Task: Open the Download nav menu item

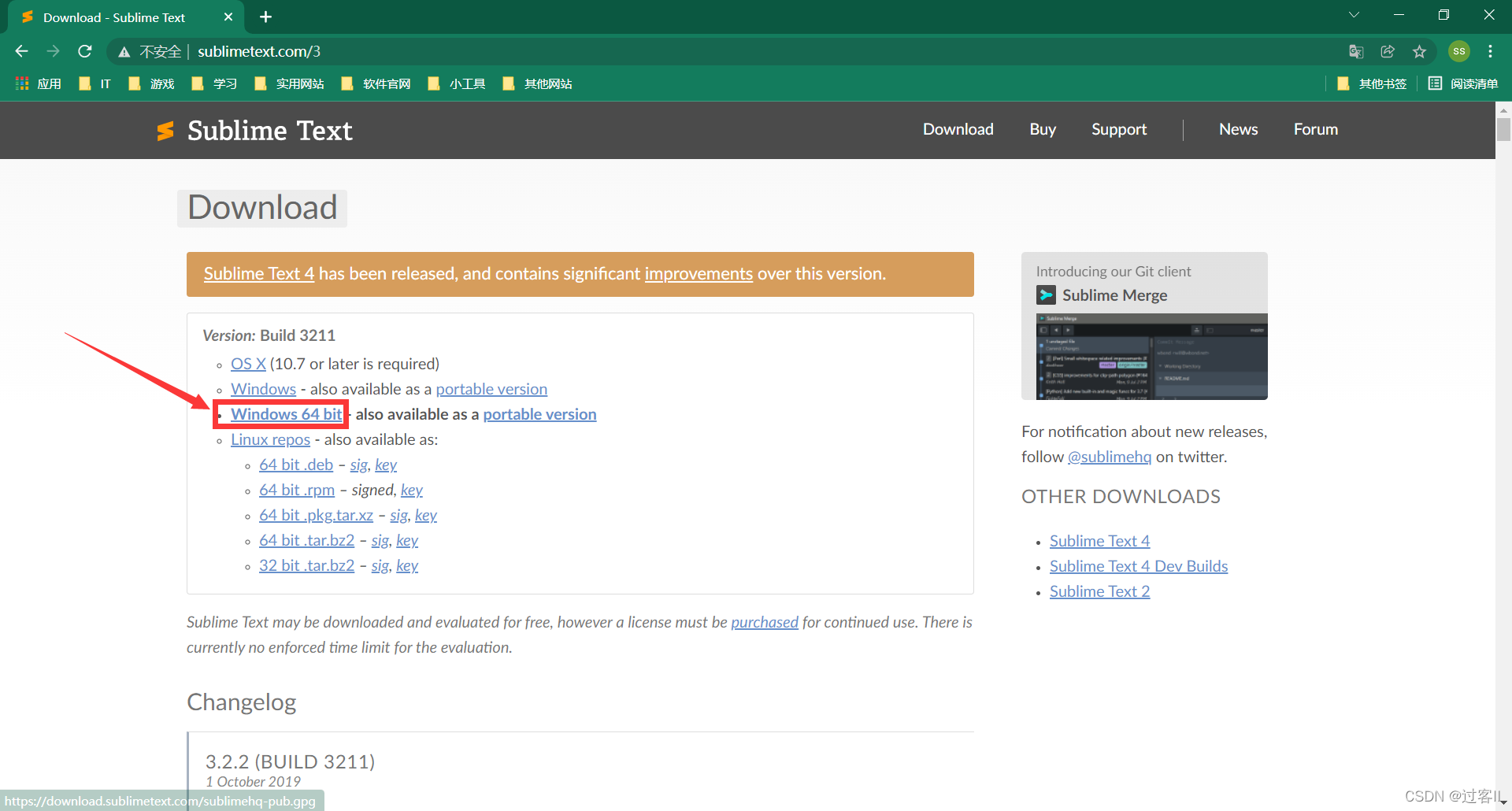Action: click(958, 129)
